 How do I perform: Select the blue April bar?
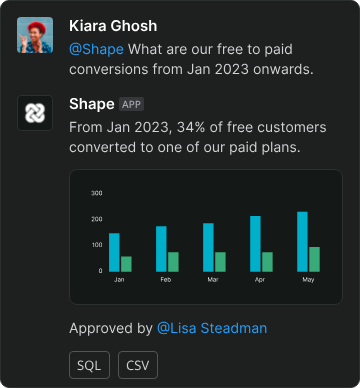point(255,244)
